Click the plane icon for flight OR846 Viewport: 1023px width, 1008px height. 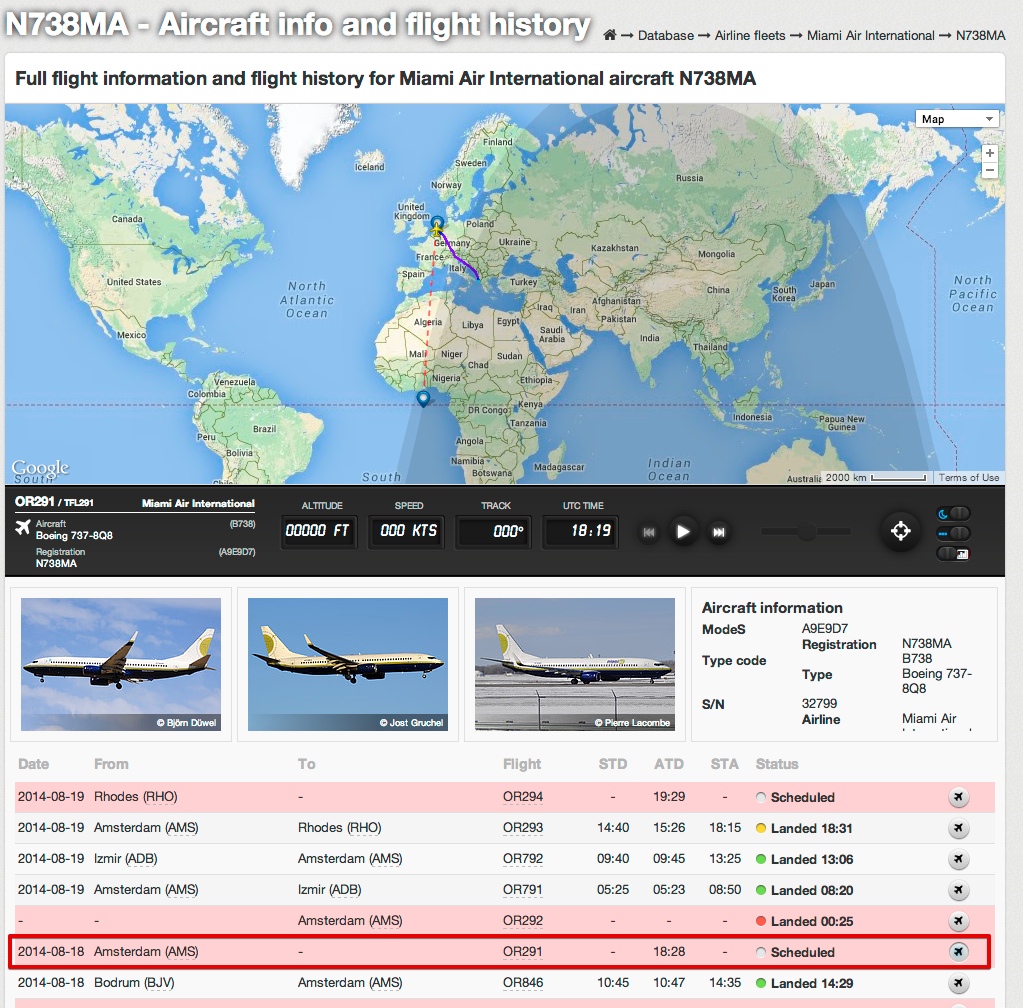(958, 983)
